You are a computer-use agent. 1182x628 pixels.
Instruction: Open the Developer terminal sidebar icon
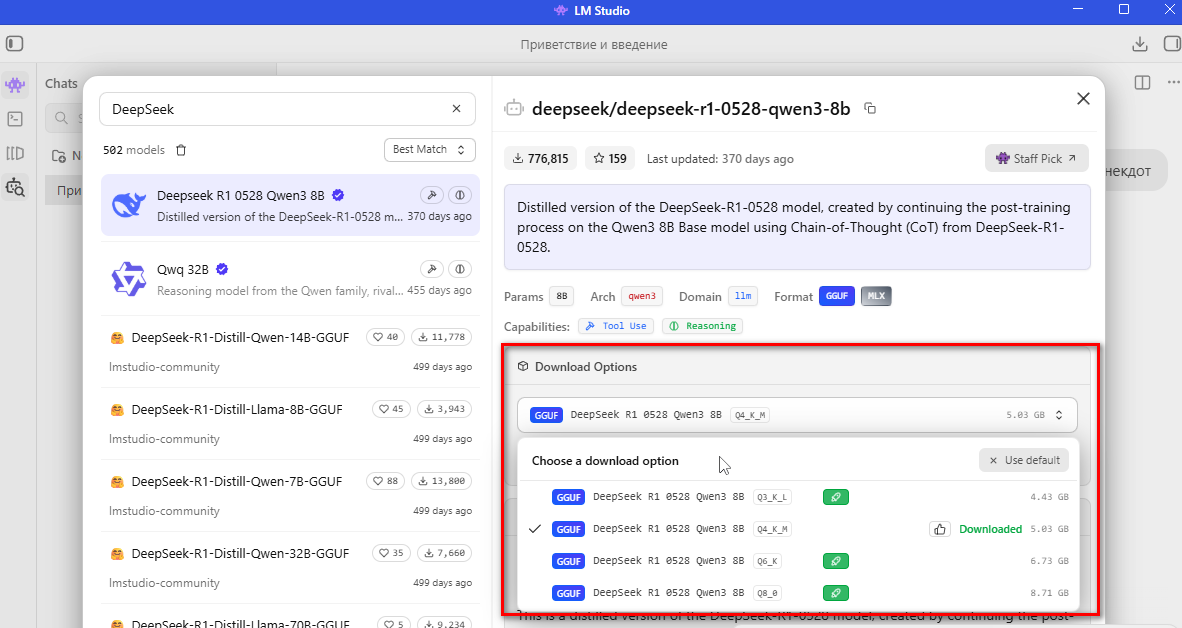pyautogui.click(x=15, y=119)
